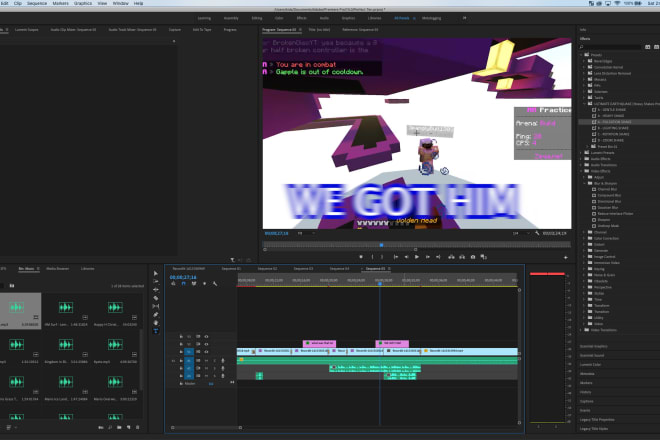Enable voice-over record on first audio track
The width and height of the screenshot is (660, 440).
223,361
